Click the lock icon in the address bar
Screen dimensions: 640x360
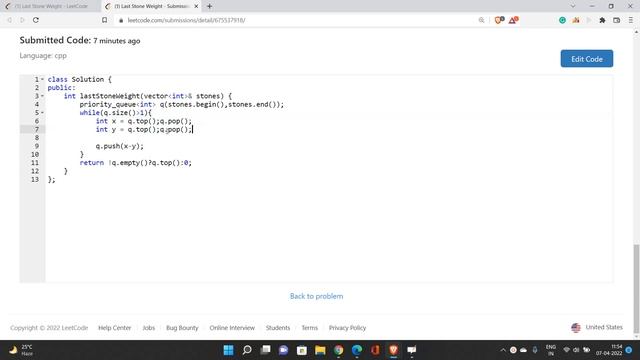click(121, 20)
